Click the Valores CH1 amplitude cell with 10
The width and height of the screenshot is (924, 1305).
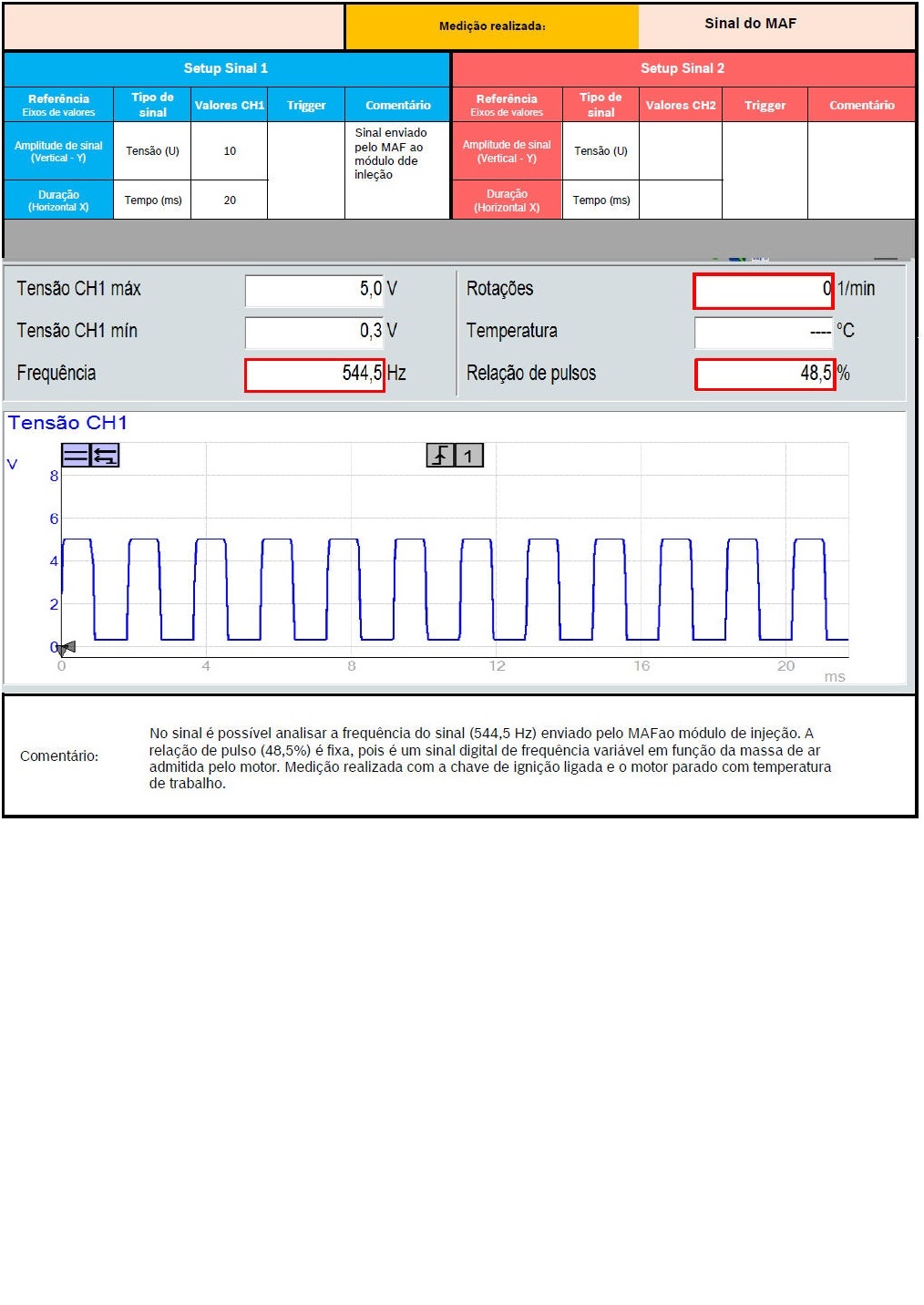(x=230, y=151)
